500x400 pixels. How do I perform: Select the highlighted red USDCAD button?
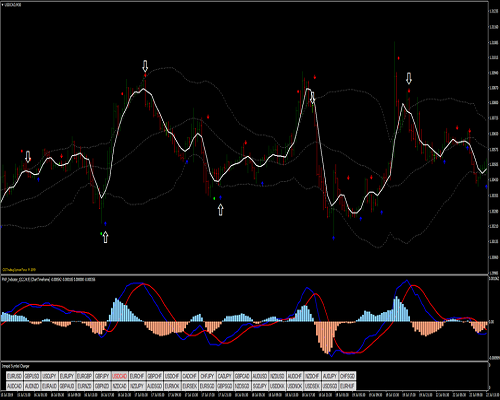point(120,376)
